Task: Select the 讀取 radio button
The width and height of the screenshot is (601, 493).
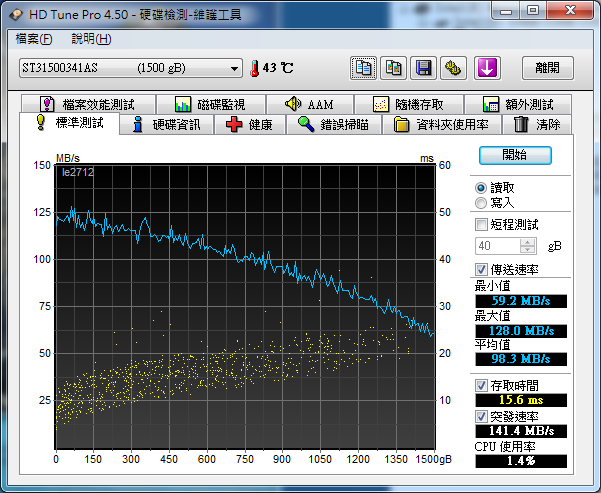Action: pos(481,187)
